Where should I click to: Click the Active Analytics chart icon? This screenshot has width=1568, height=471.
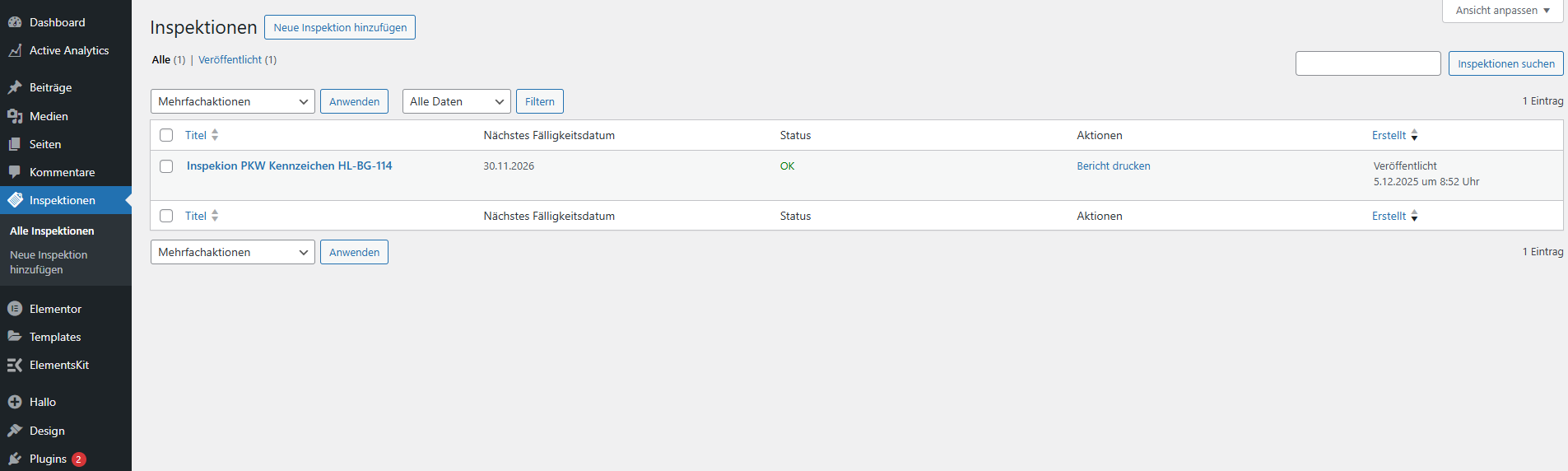pos(15,51)
